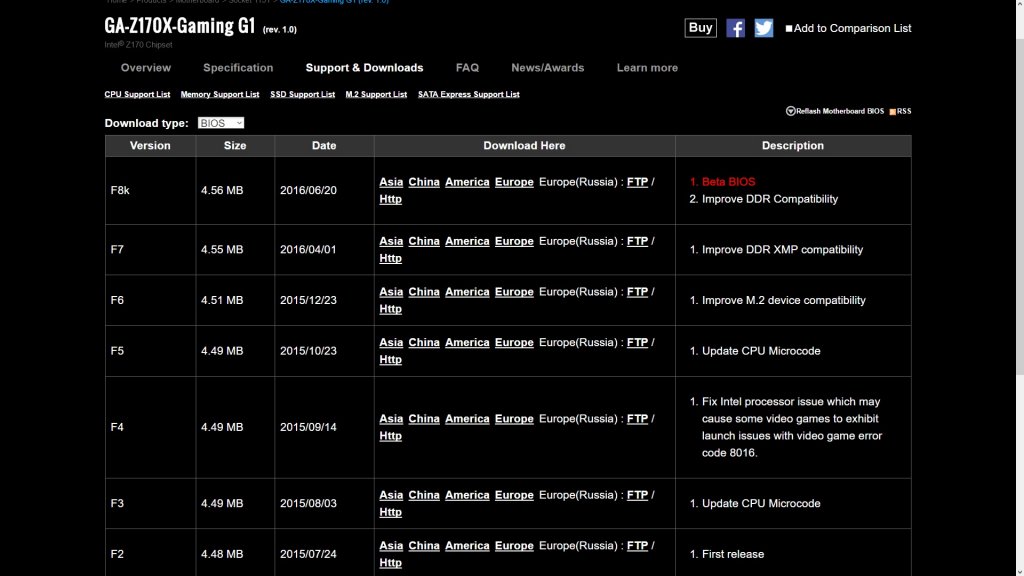
Task: Download F7 BIOS from Europe server
Action: click(514, 242)
